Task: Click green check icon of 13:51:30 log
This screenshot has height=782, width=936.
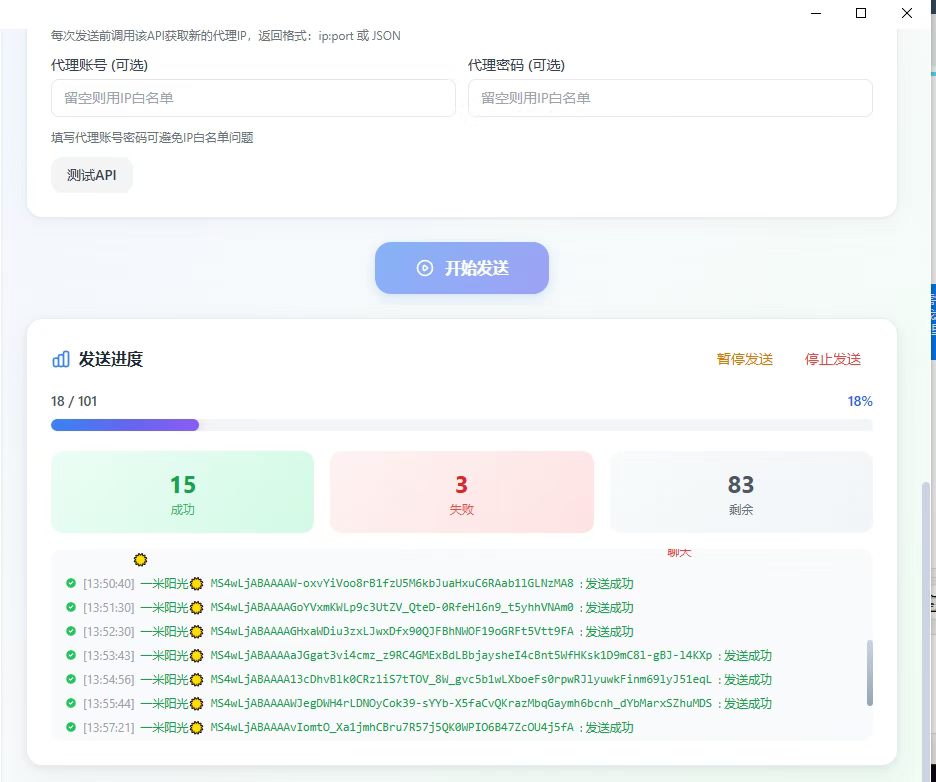Action: (71, 607)
